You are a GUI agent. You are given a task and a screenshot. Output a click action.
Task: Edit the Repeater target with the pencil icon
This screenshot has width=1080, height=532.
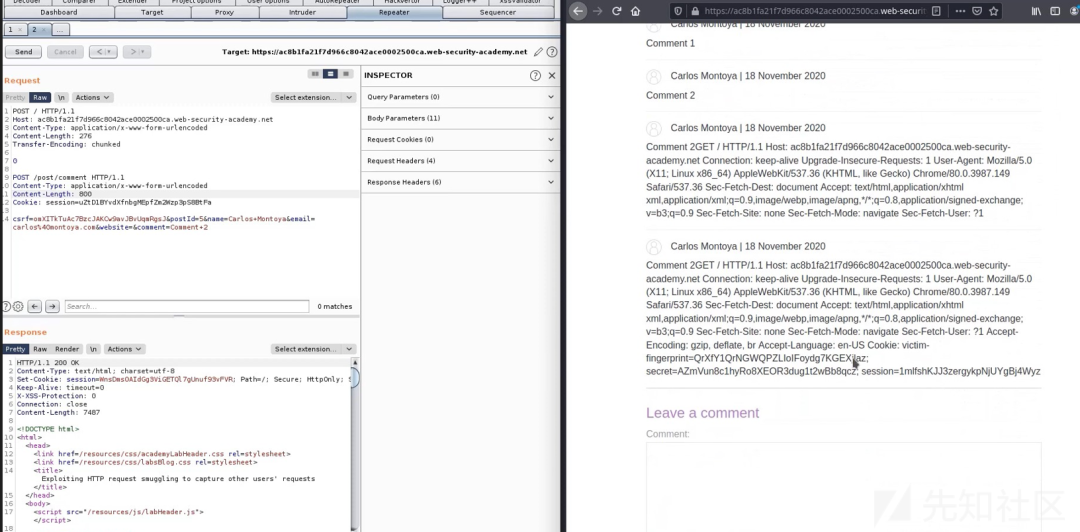tap(539, 52)
